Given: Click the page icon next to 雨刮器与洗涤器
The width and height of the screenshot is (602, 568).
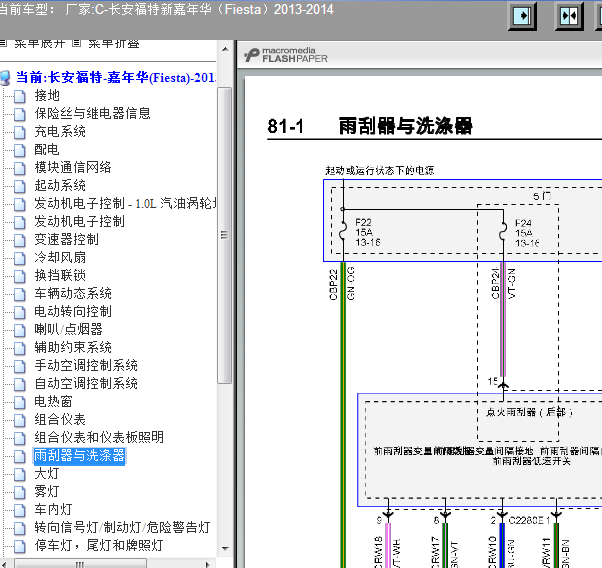Looking at the screenshot, I should click(x=20, y=456).
